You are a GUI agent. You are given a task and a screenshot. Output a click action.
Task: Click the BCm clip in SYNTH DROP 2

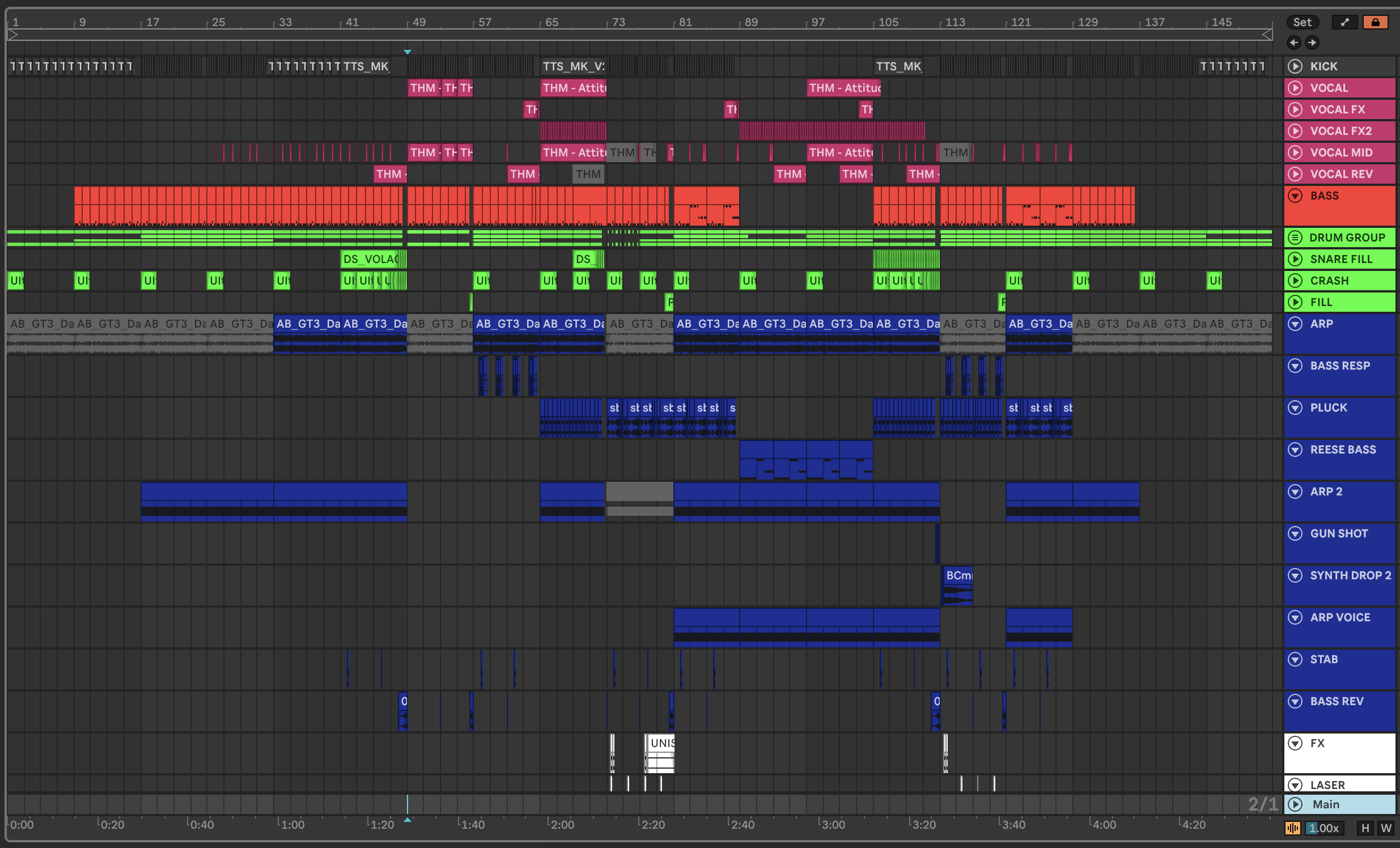957,576
